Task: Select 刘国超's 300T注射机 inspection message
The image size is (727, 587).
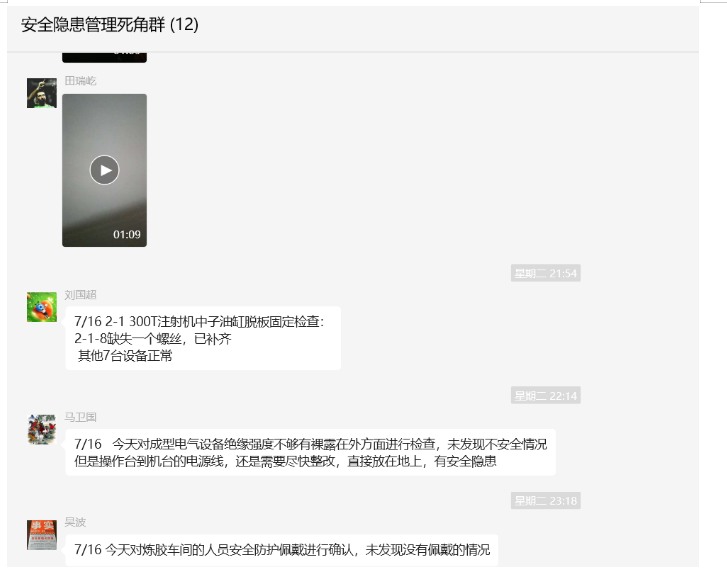Action: click(203, 338)
